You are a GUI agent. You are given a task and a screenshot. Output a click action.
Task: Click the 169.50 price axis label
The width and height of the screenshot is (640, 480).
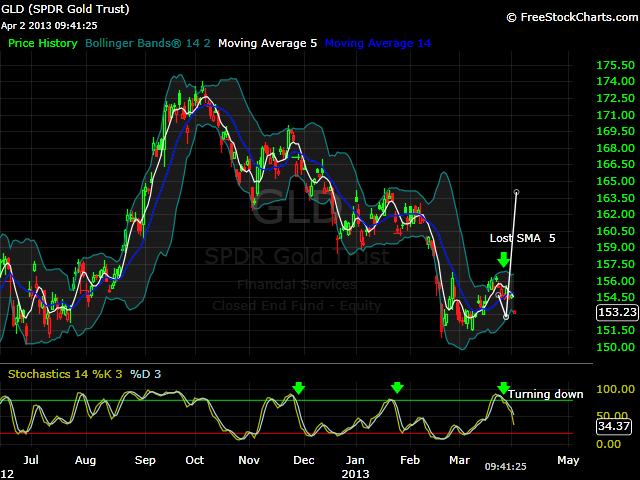coord(616,131)
